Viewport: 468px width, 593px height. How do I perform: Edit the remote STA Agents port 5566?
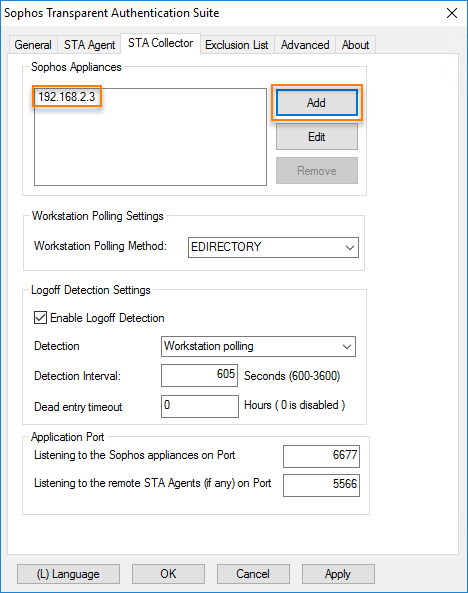pyautogui.click(x=321, y=485)
